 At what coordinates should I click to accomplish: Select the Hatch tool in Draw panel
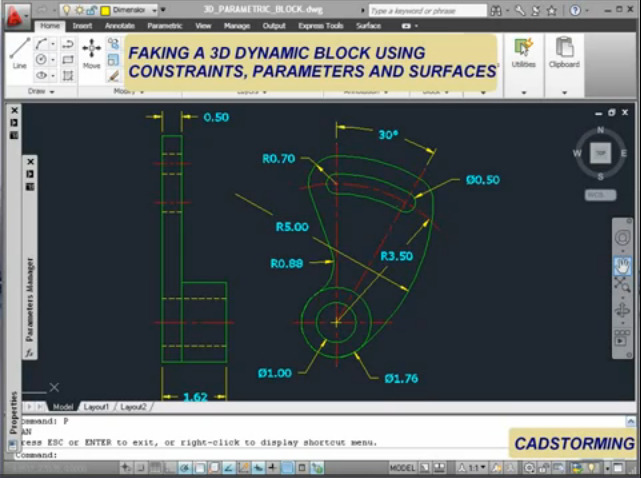pyautogui.click(x=68, y=76)
